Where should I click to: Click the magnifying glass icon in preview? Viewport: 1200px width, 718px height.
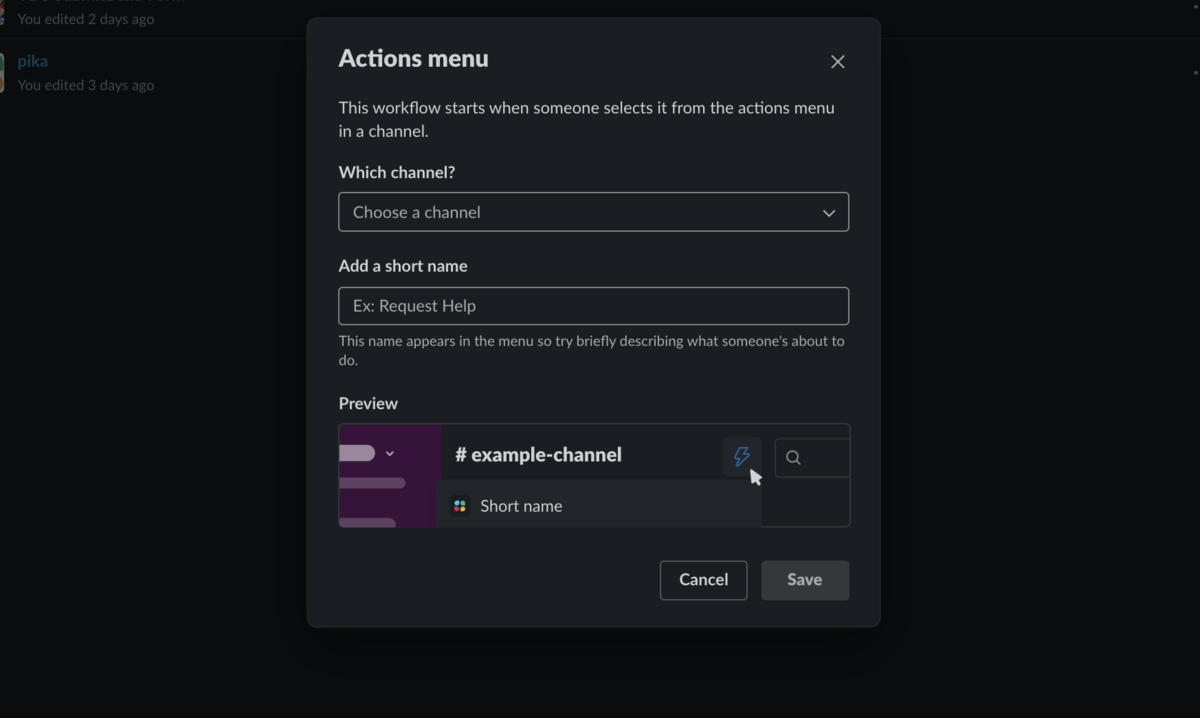click(793, 458)
